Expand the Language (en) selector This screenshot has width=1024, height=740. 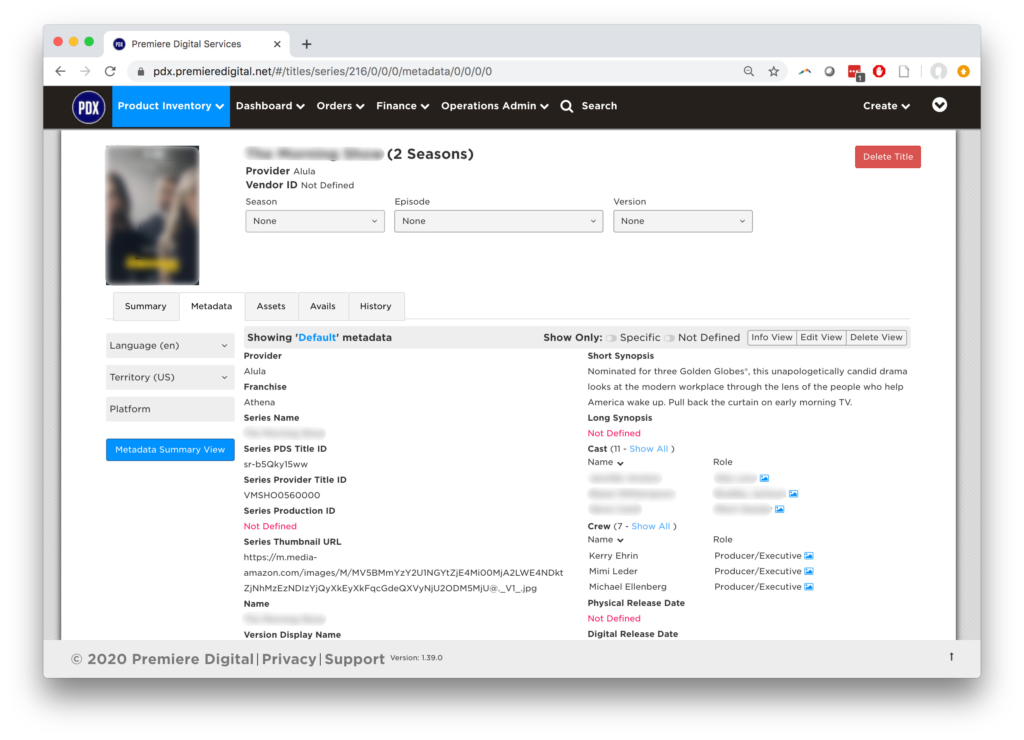click(170, 346)
